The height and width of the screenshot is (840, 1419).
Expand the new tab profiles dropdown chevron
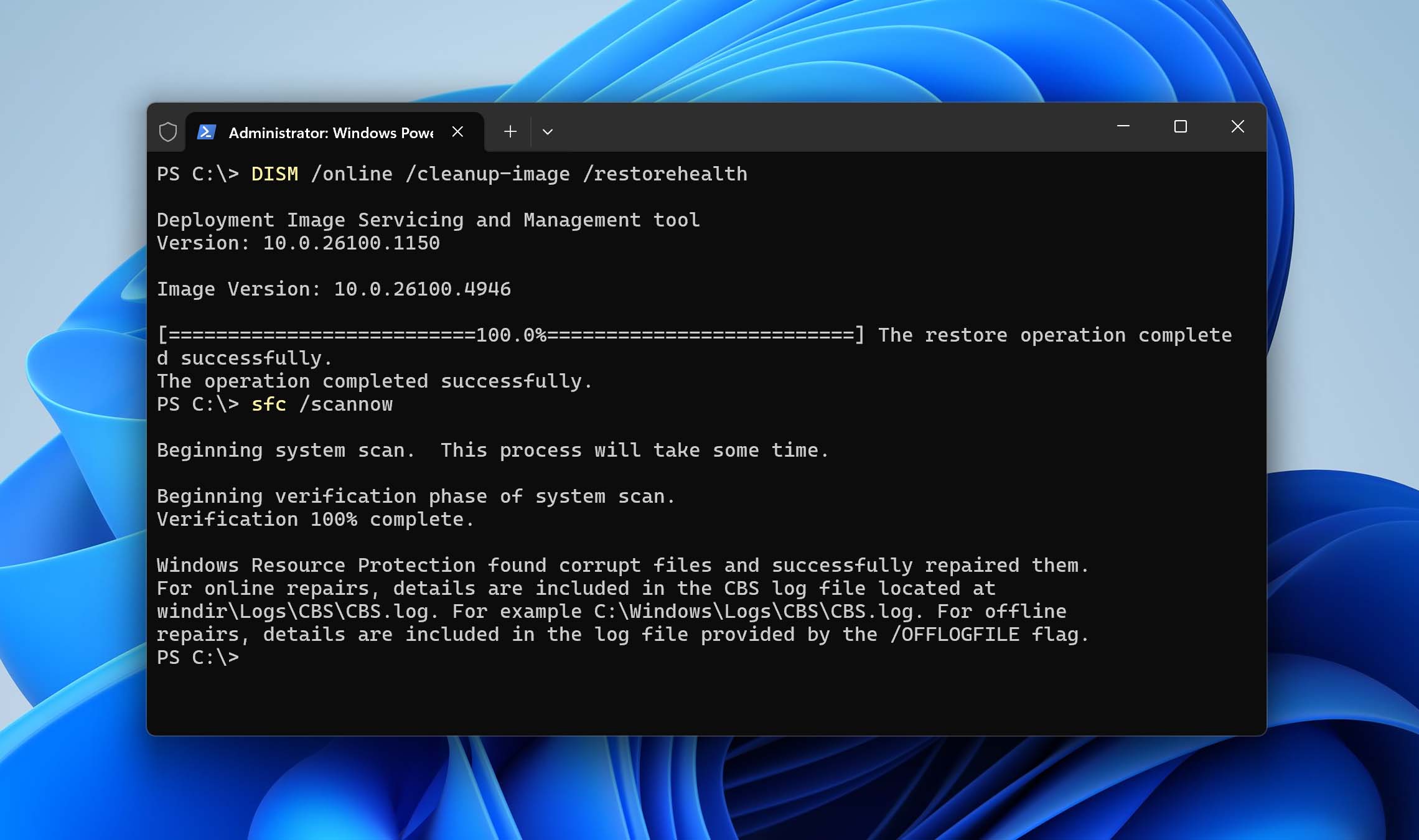(548, 132)
